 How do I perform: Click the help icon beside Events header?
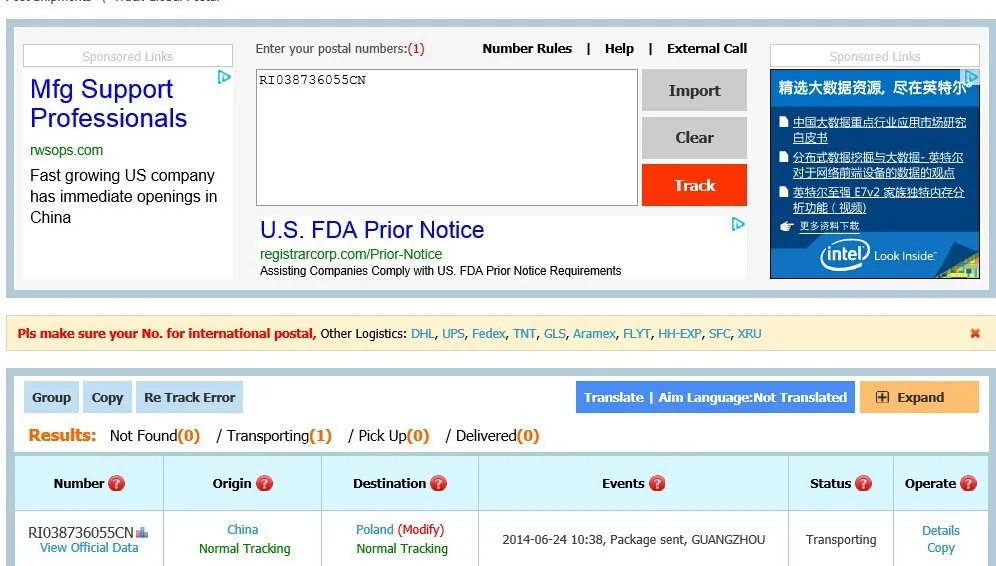point(657,484)
